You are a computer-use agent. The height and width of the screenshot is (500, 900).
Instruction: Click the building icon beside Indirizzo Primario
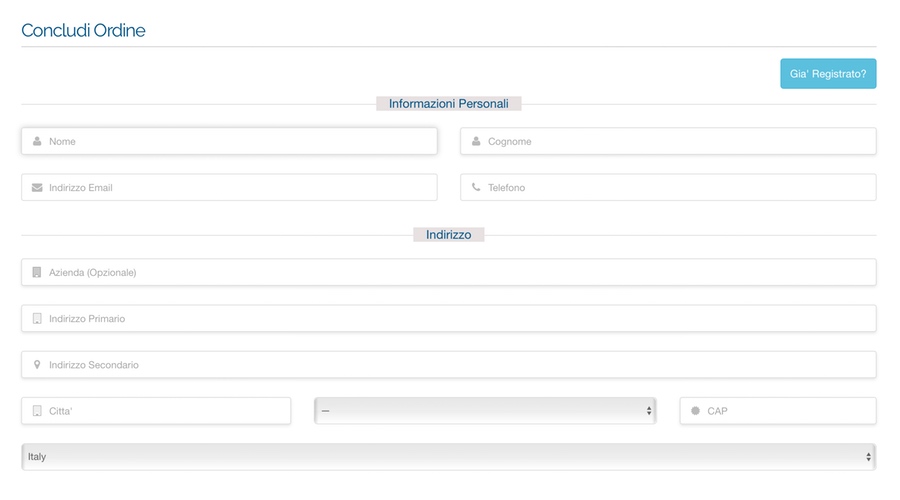pyautogui.click(x=37, y=319)
